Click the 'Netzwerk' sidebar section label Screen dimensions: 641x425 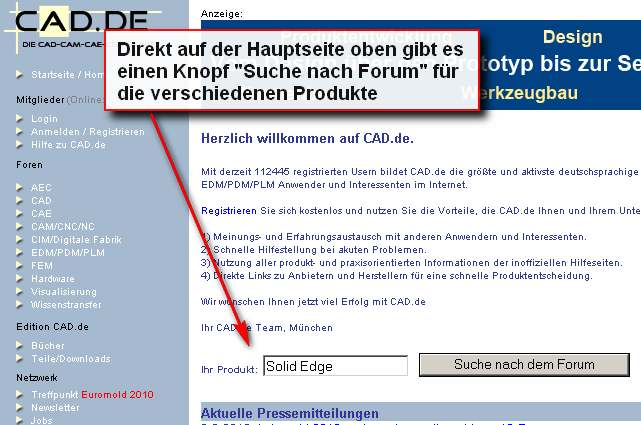tap(37, 378)
